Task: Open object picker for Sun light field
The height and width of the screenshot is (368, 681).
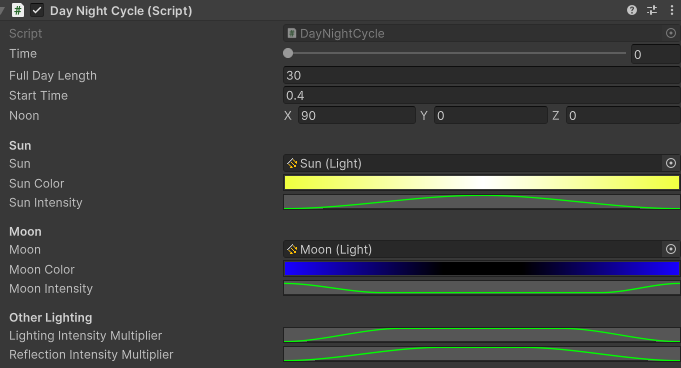Action: (x=671, y=163)
